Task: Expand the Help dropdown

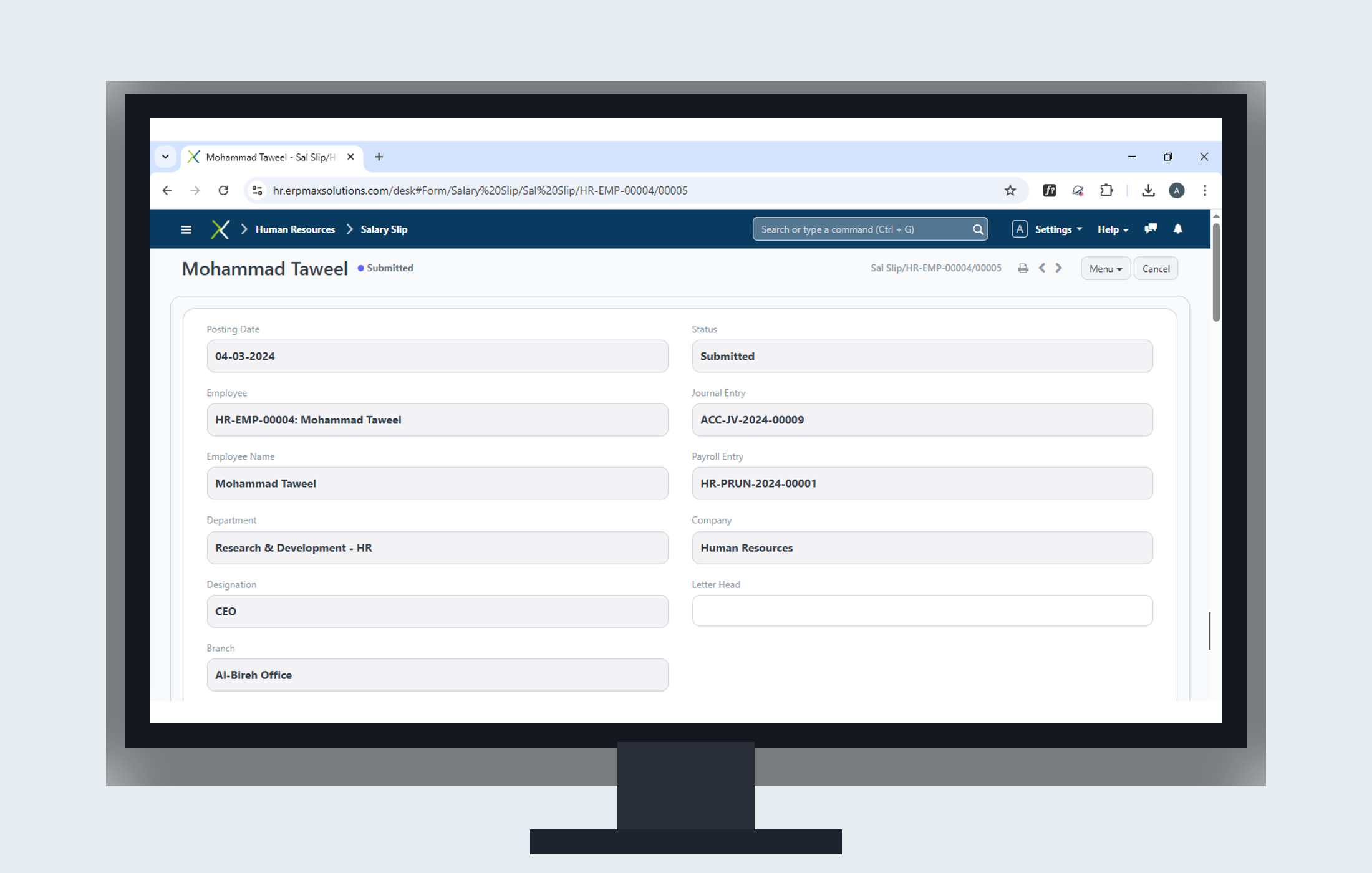Action: click(x=1113, y=229)
